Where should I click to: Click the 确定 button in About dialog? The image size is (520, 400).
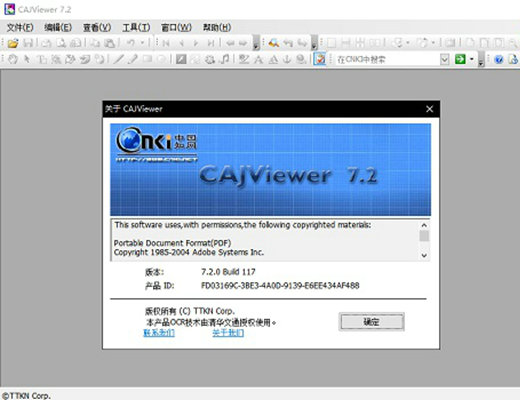(371, 322)
